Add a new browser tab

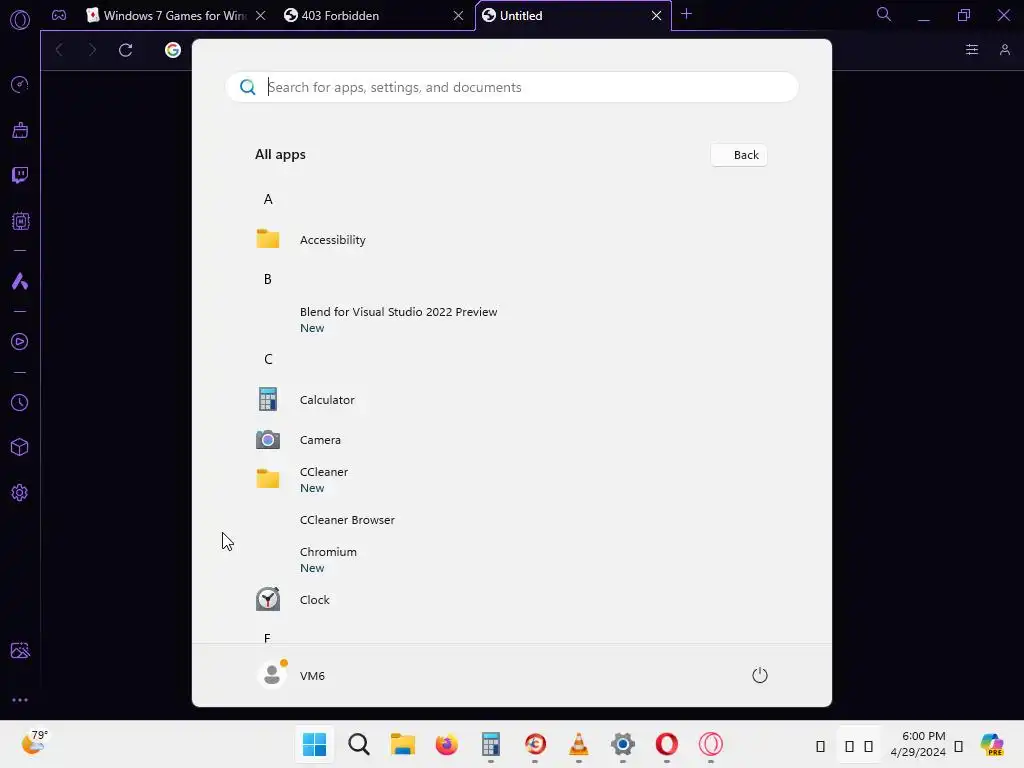[x=686, y=14]
